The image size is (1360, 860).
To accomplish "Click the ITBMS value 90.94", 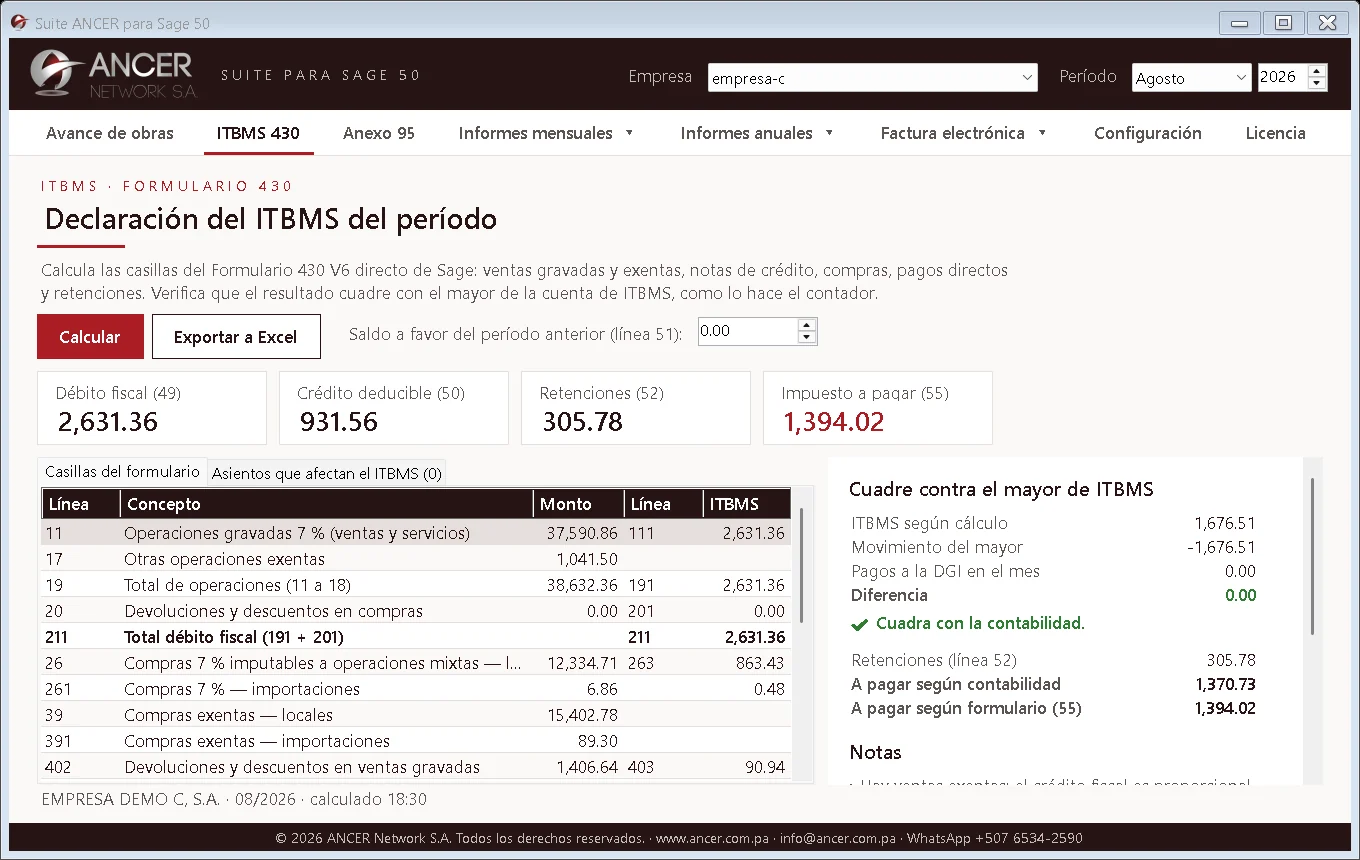I will tap(765, 767).
